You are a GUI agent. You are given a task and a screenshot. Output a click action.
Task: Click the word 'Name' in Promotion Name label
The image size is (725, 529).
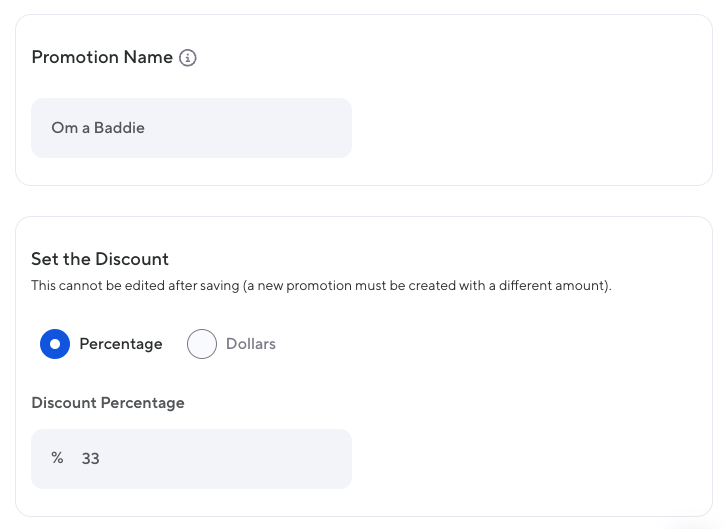148,58
